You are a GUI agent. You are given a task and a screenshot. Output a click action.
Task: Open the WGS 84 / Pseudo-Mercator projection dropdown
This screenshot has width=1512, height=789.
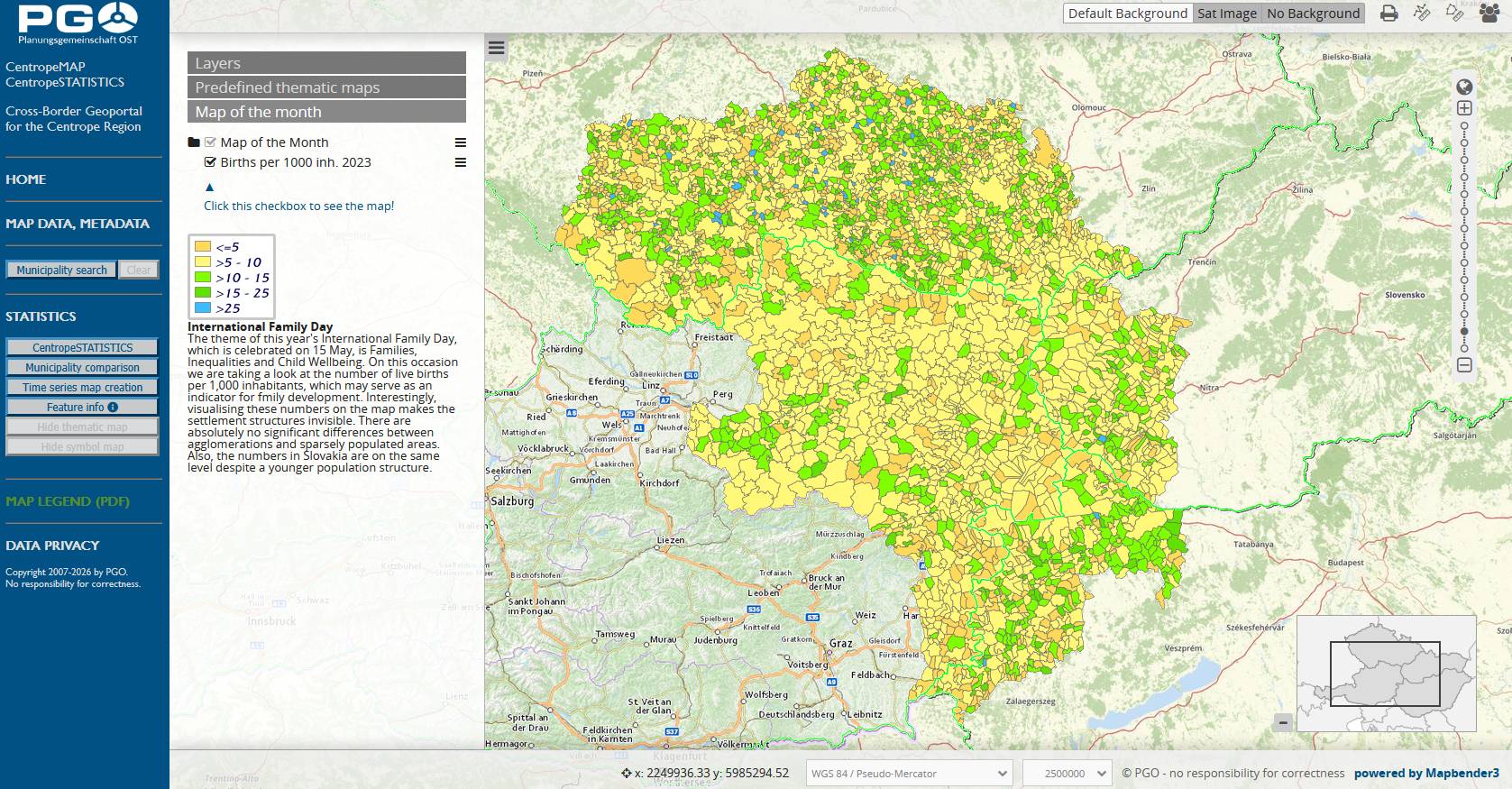[x=909, y=774]
